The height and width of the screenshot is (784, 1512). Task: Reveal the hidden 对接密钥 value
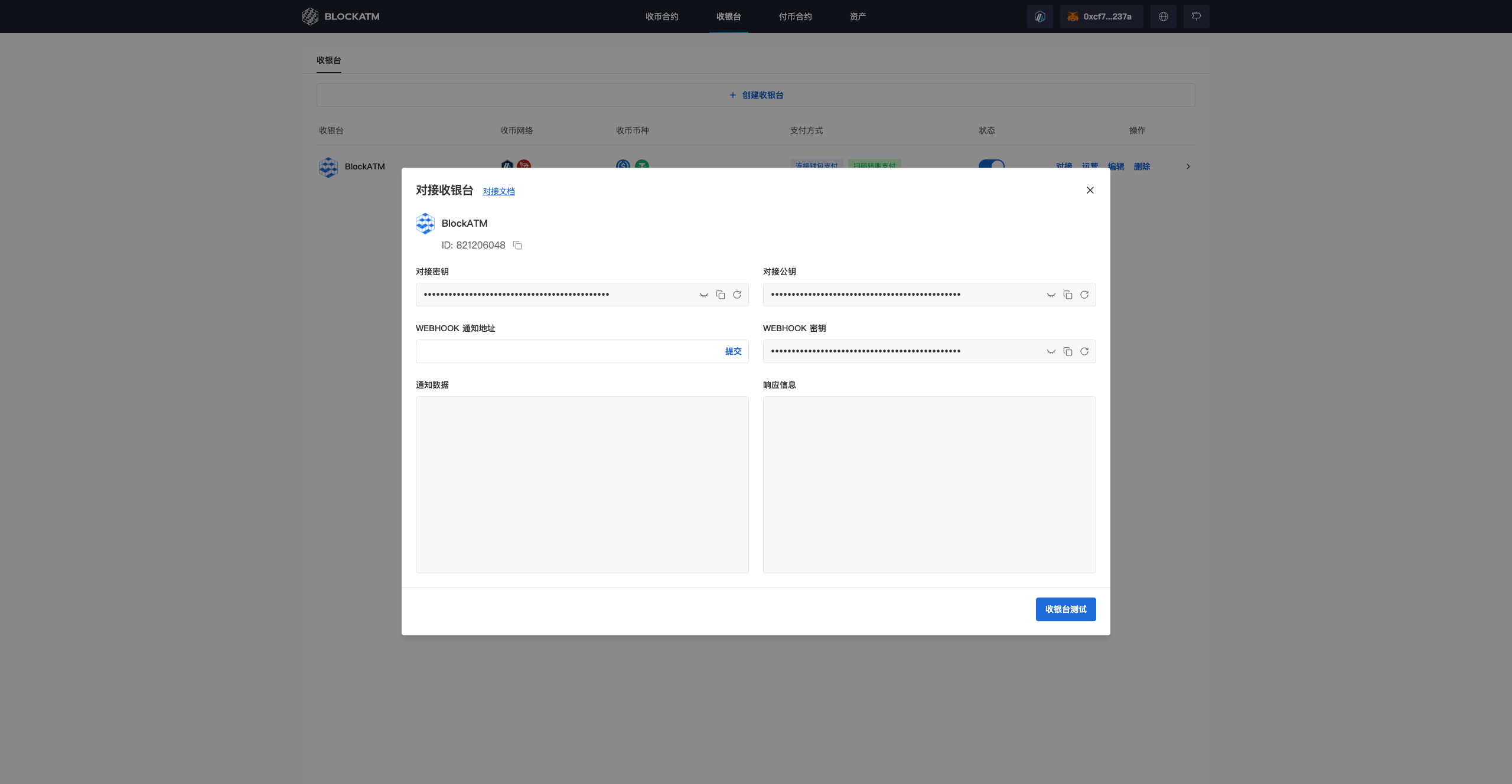click(x=703, y=295)
